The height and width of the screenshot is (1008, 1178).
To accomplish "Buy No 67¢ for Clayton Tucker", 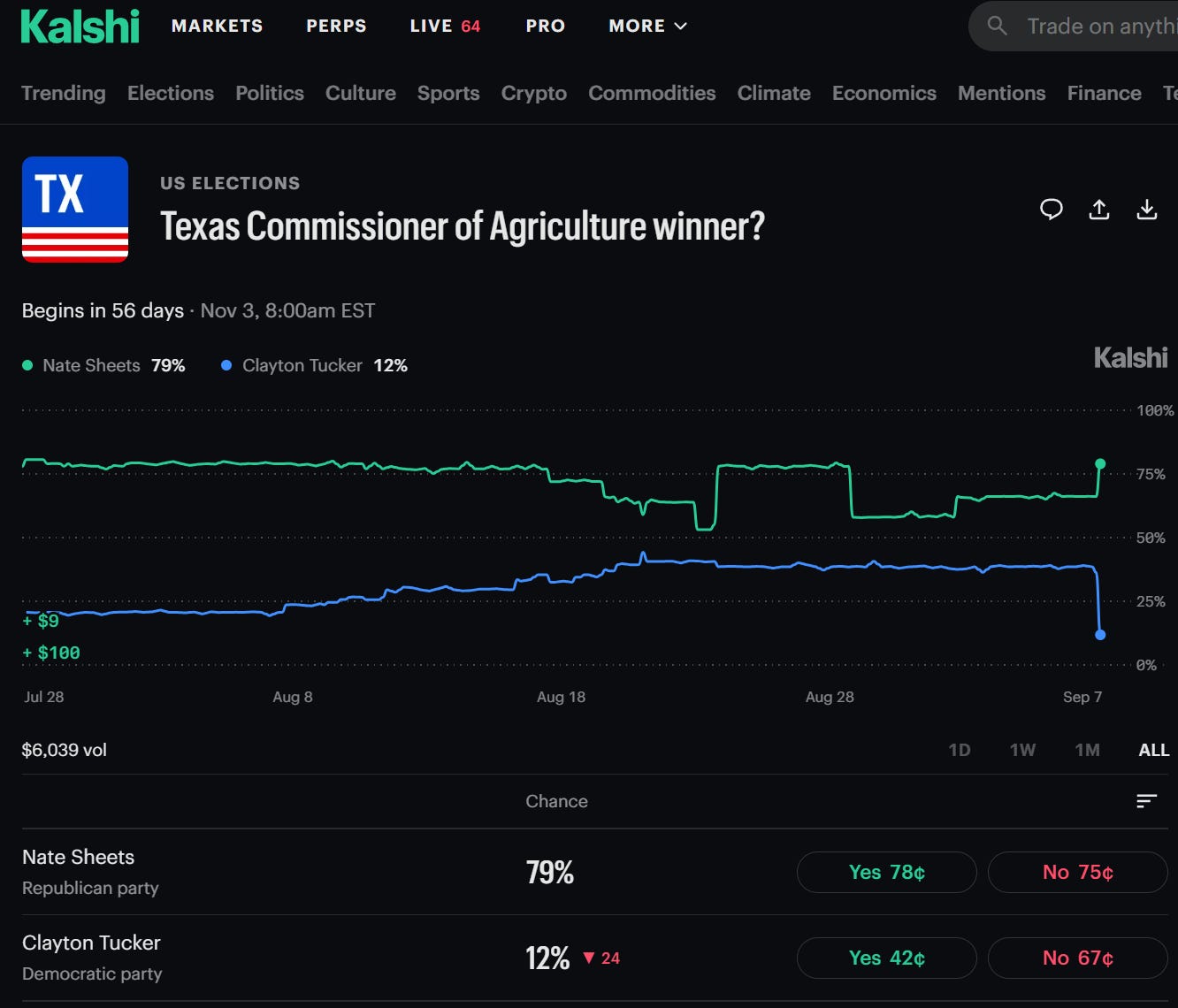I will pyautogui.click(x=1078, y=958).
